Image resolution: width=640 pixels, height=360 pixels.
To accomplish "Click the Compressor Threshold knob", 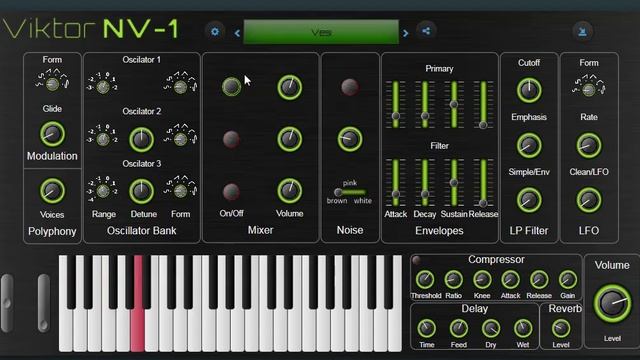I will click(425, 280).
